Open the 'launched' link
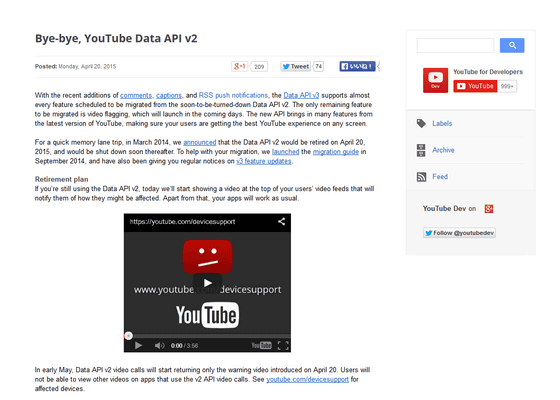 click(x=286, y=152)
